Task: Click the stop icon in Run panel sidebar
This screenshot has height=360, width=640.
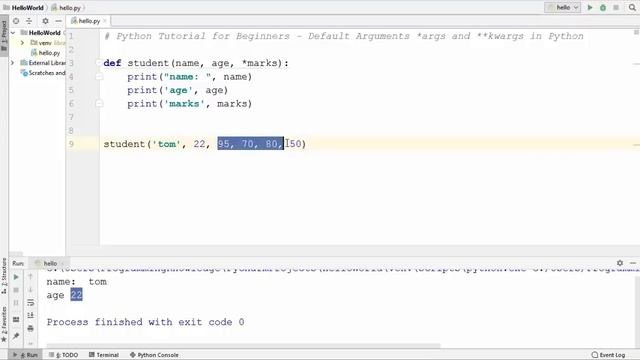Action: 16,290
